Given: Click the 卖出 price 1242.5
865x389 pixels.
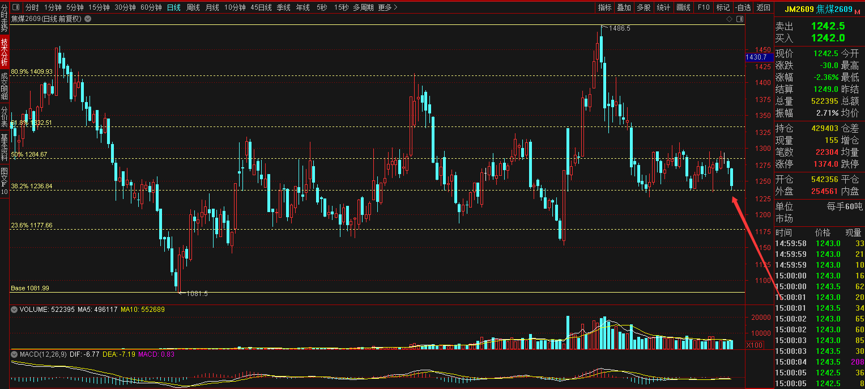Looking at the screenshot, I should (x=828, y=26).
